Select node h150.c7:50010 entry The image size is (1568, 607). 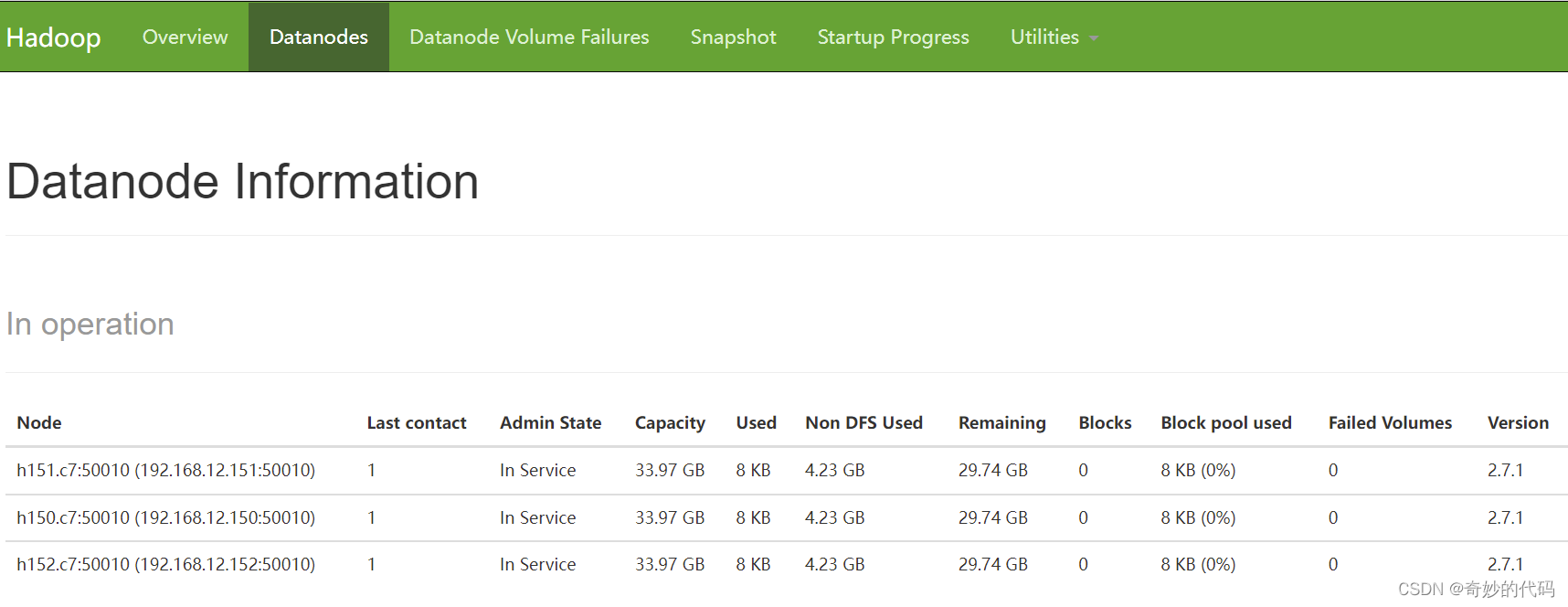[165, 517]
